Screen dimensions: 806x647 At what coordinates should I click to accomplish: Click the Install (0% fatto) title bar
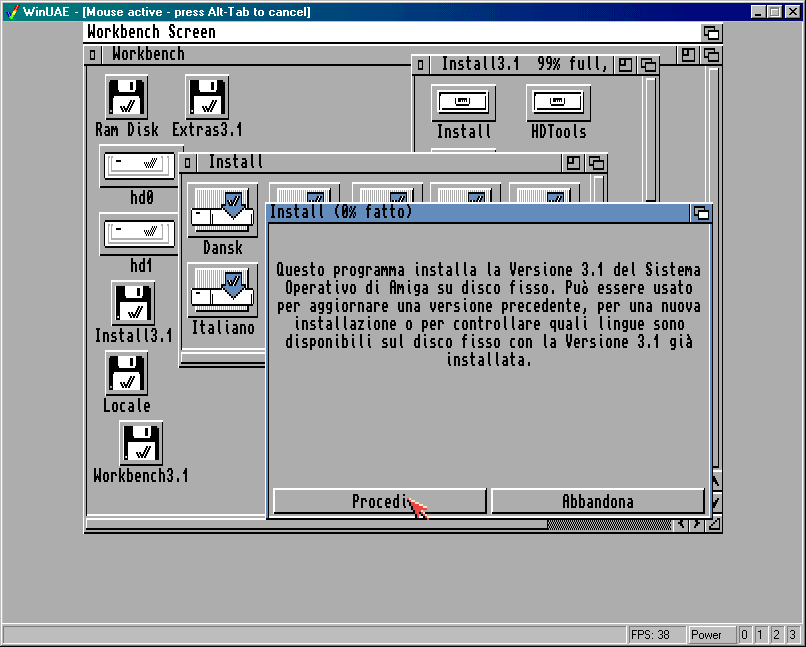point(479,212)
